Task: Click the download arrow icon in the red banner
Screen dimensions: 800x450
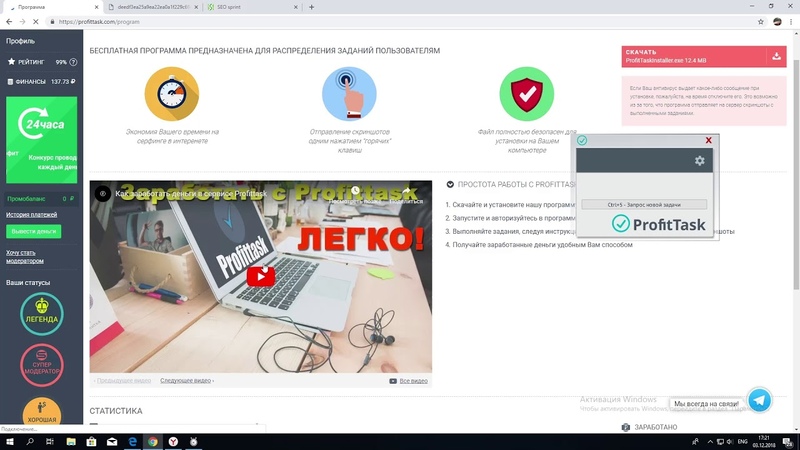Action: click(x=776, y=56)
